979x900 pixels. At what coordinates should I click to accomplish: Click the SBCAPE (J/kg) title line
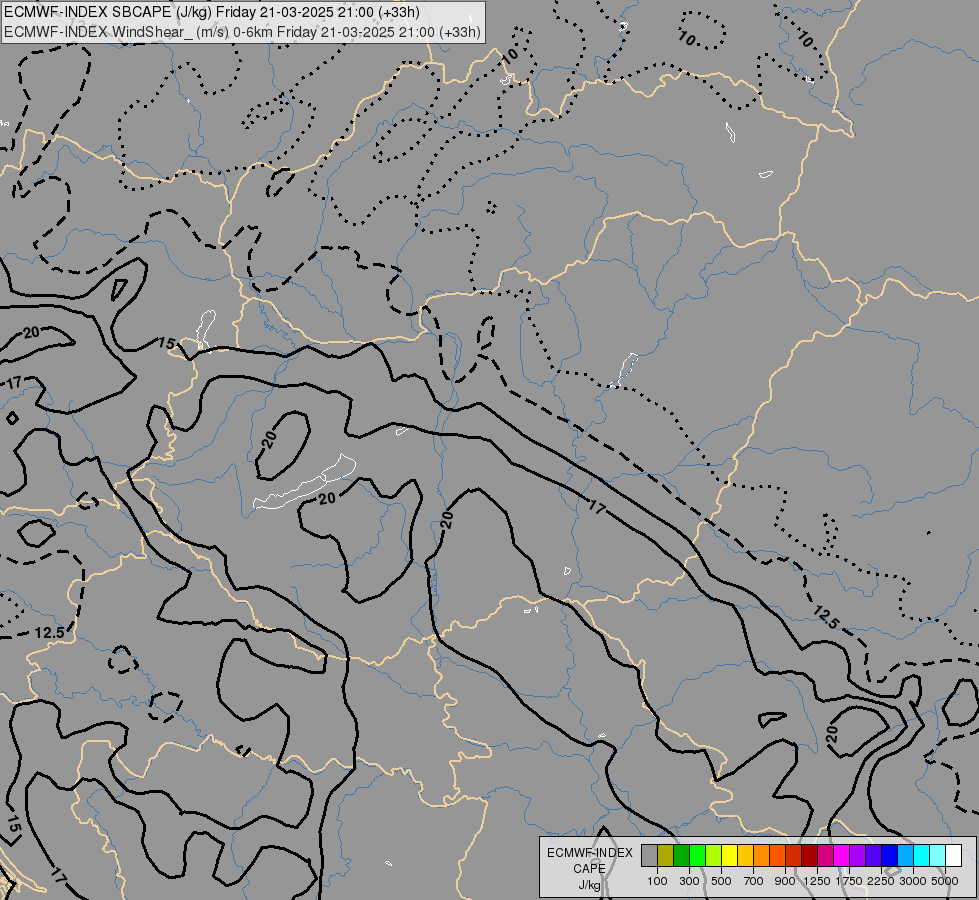click(212, 12)
